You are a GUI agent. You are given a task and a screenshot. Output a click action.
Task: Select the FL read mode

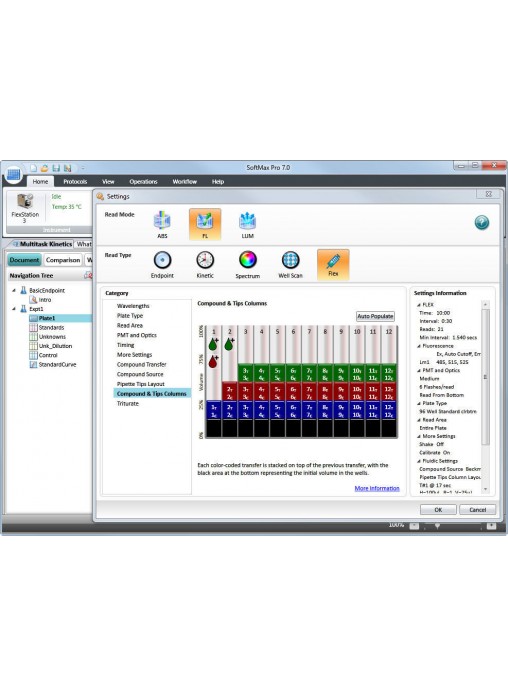click(x=205, y=224)
